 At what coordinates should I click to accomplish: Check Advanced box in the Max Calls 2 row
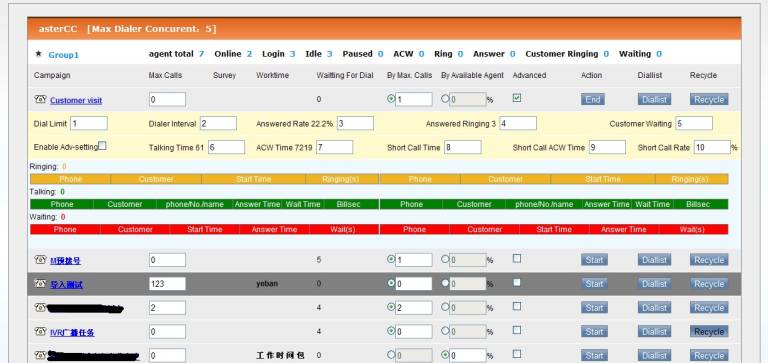coord(517,306)
